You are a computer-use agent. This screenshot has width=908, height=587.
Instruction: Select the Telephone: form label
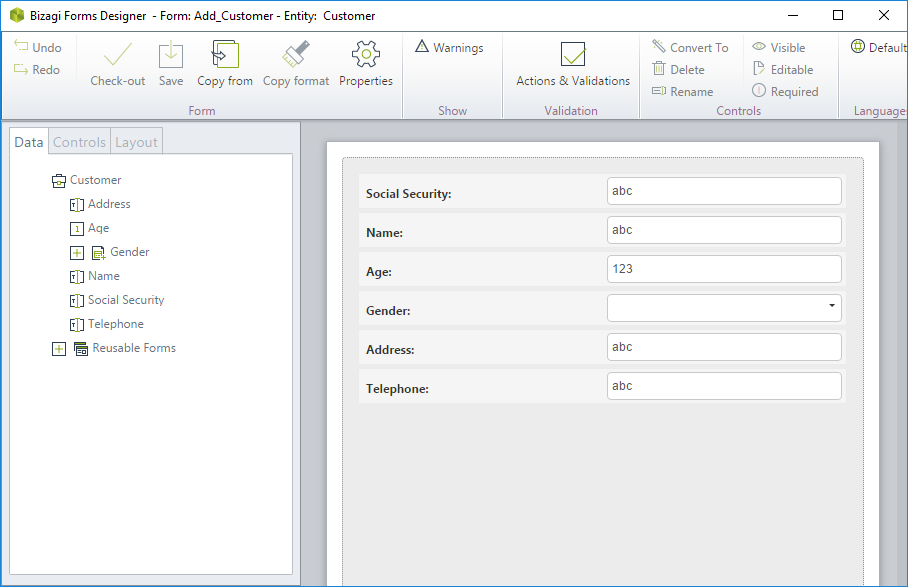click(x=397, y=389)
